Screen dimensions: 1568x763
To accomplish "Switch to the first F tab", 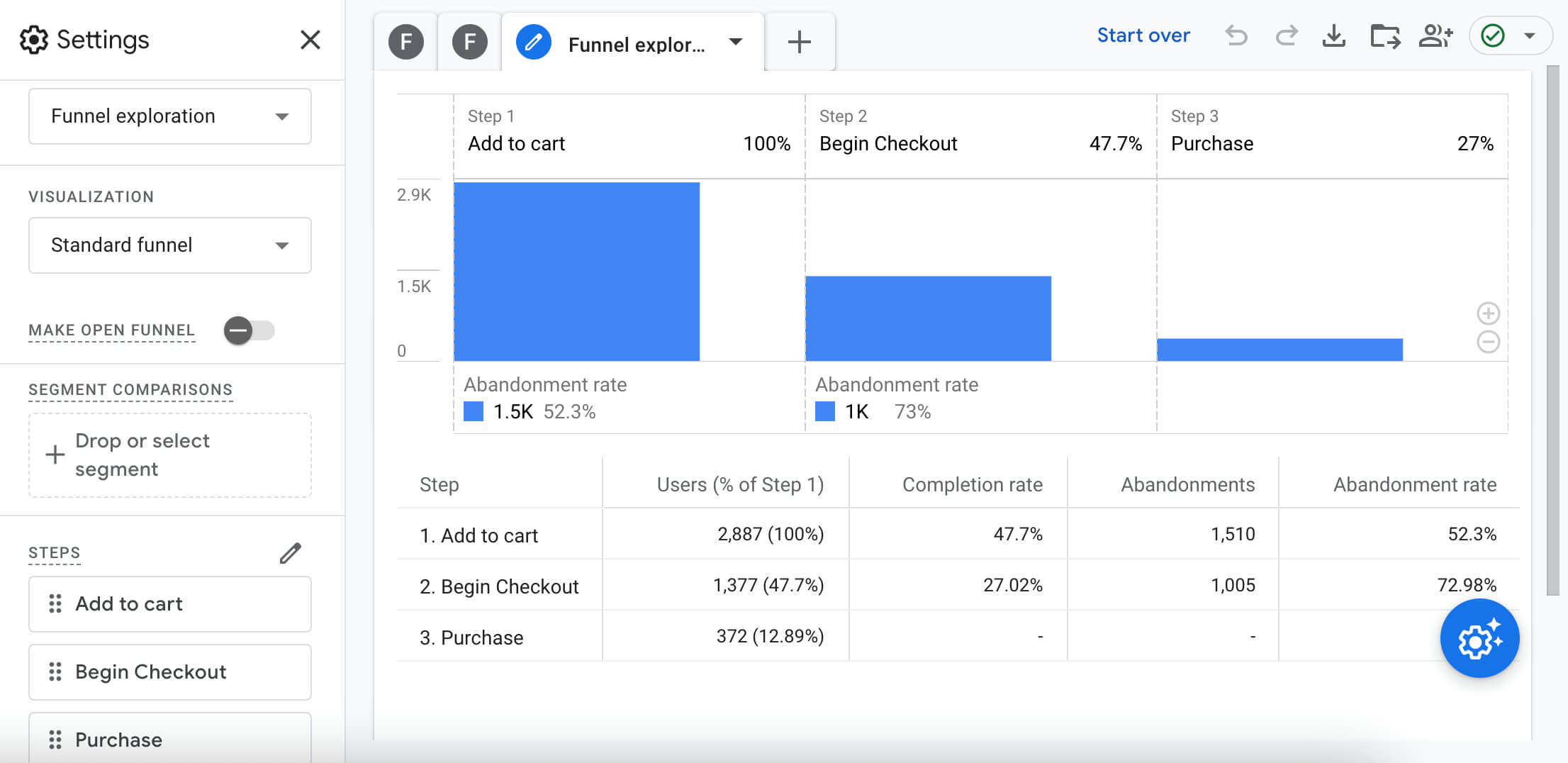I will [x=405, y=42].
